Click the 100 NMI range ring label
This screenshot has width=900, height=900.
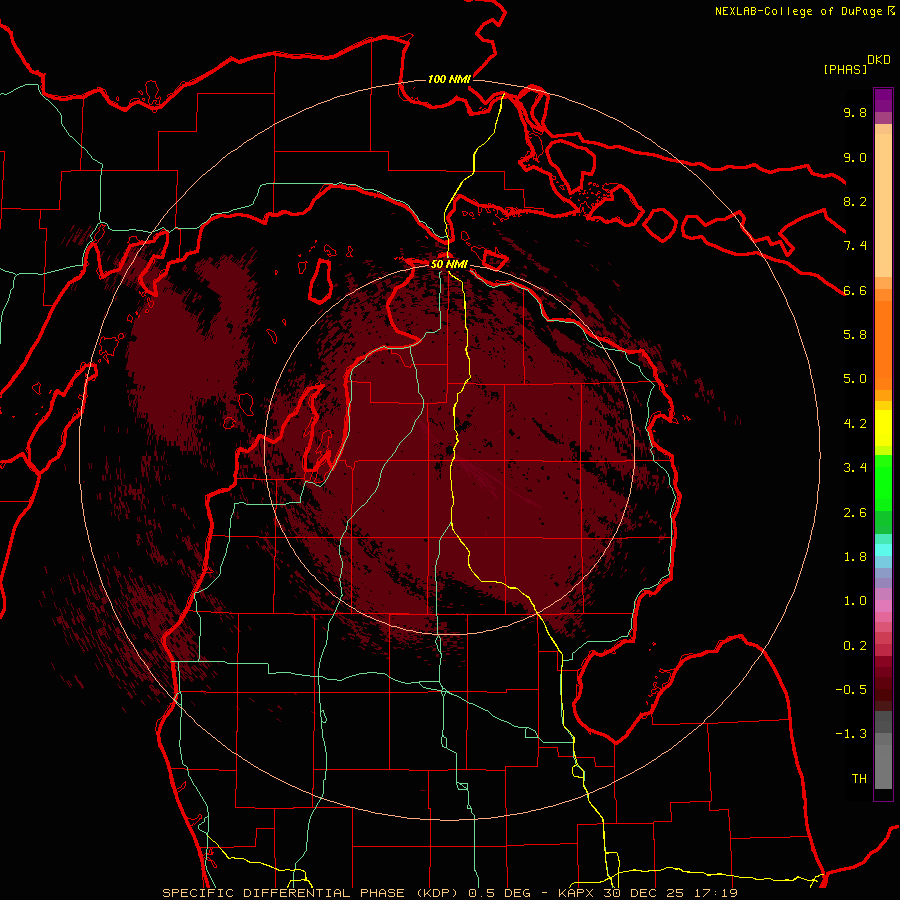pyautogui.click(x=449, y=79)
